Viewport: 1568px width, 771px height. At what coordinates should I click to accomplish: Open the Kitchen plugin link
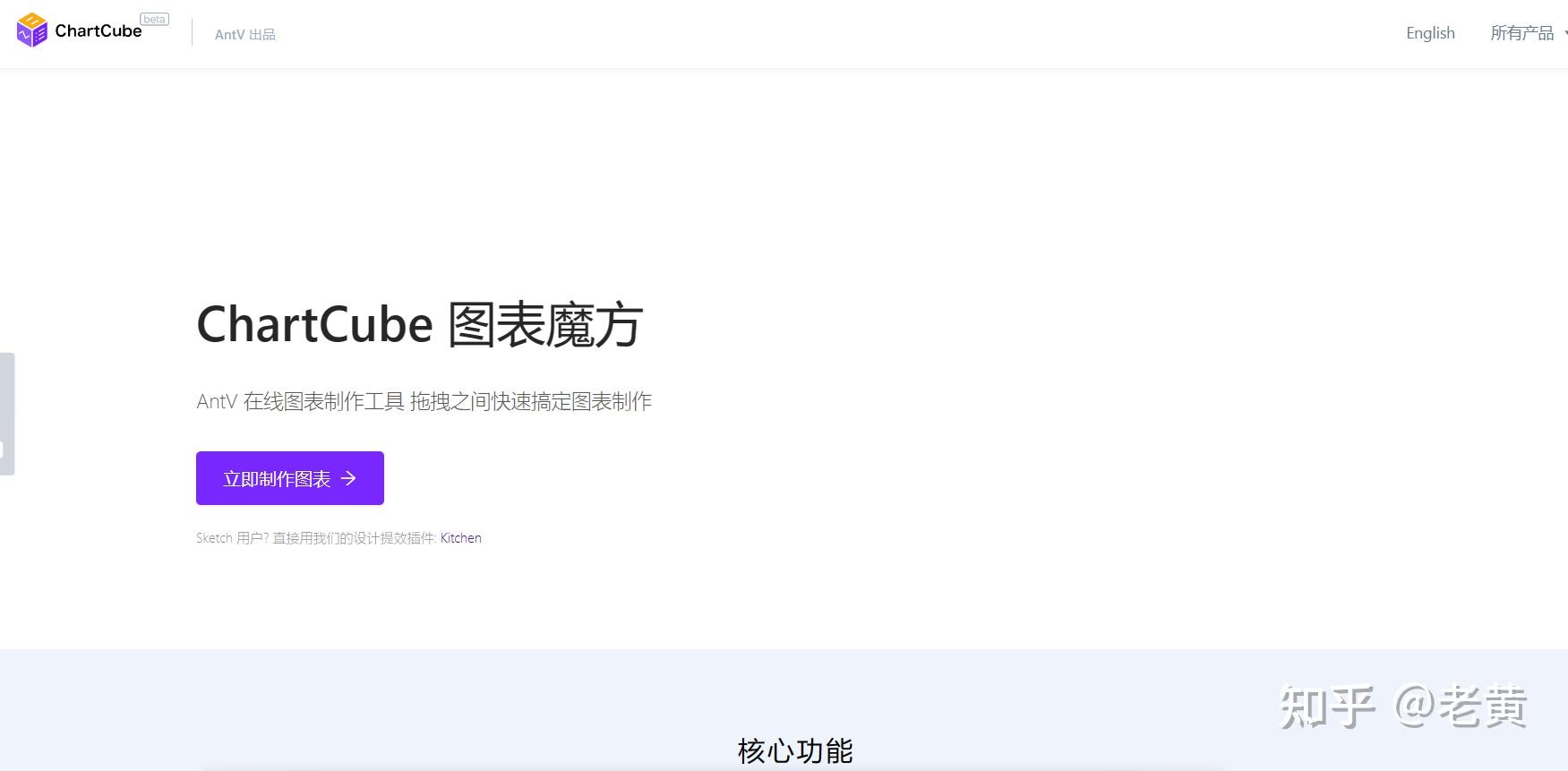pos(461,538)
